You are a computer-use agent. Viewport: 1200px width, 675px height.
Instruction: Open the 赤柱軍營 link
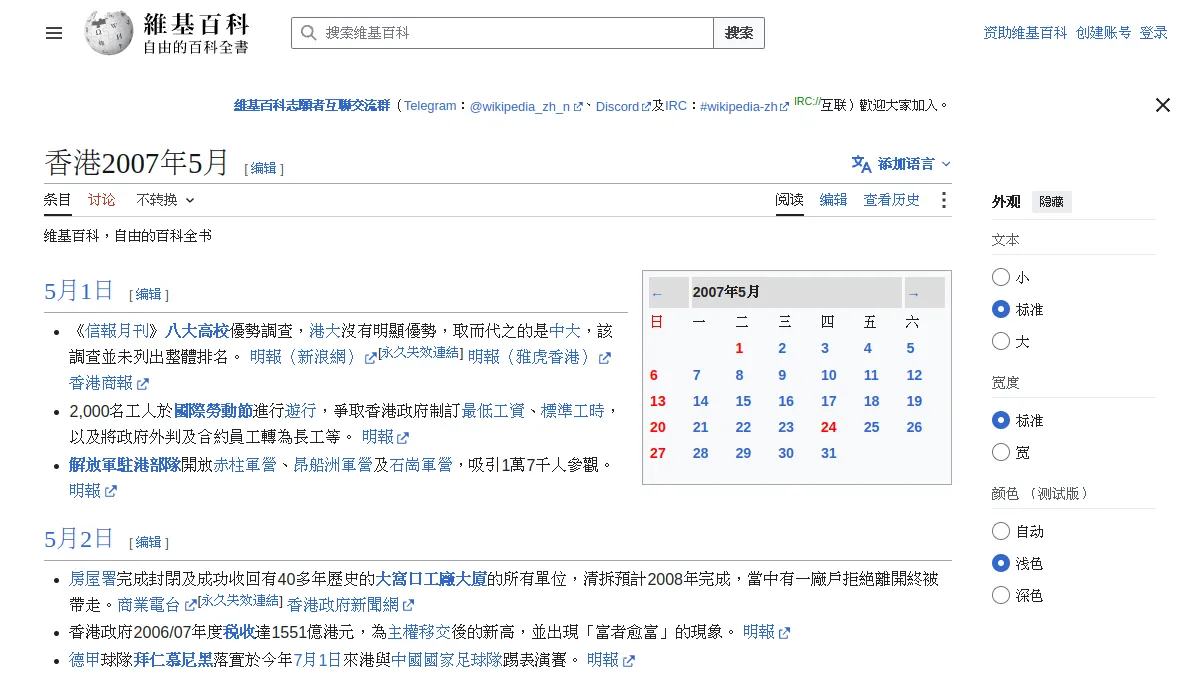(x=244, y=465)
